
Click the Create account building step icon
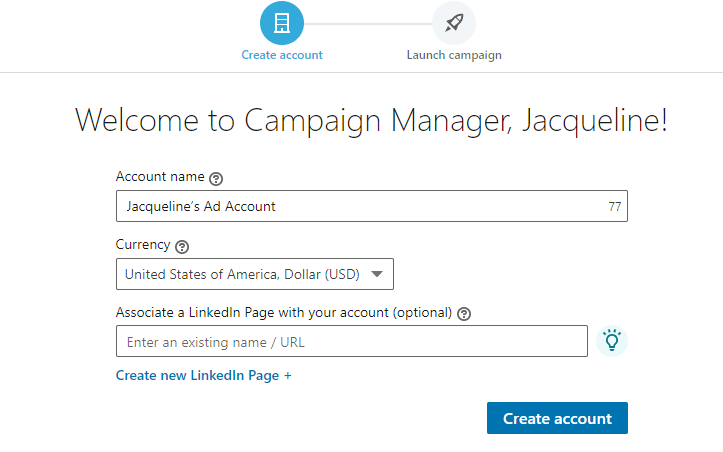click(282, 23)
